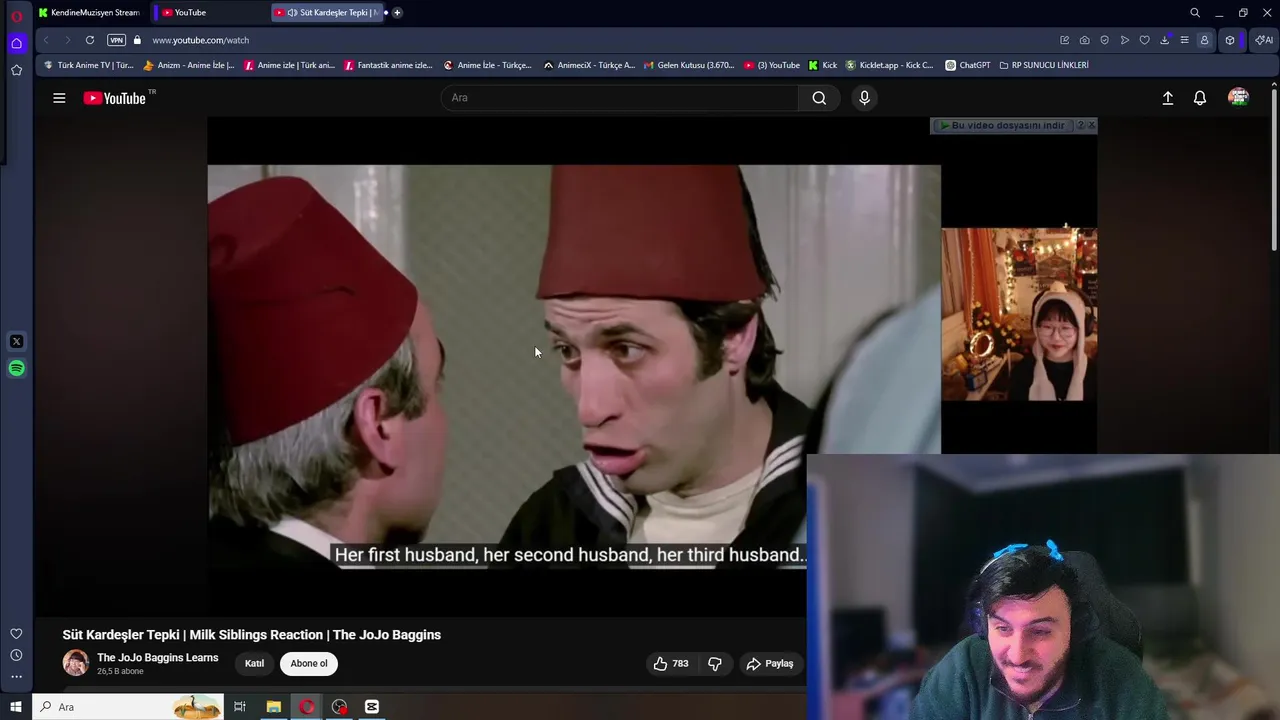
Task: Open The JoJo Baggins channel avatar
Action: [x=75, y=663]
